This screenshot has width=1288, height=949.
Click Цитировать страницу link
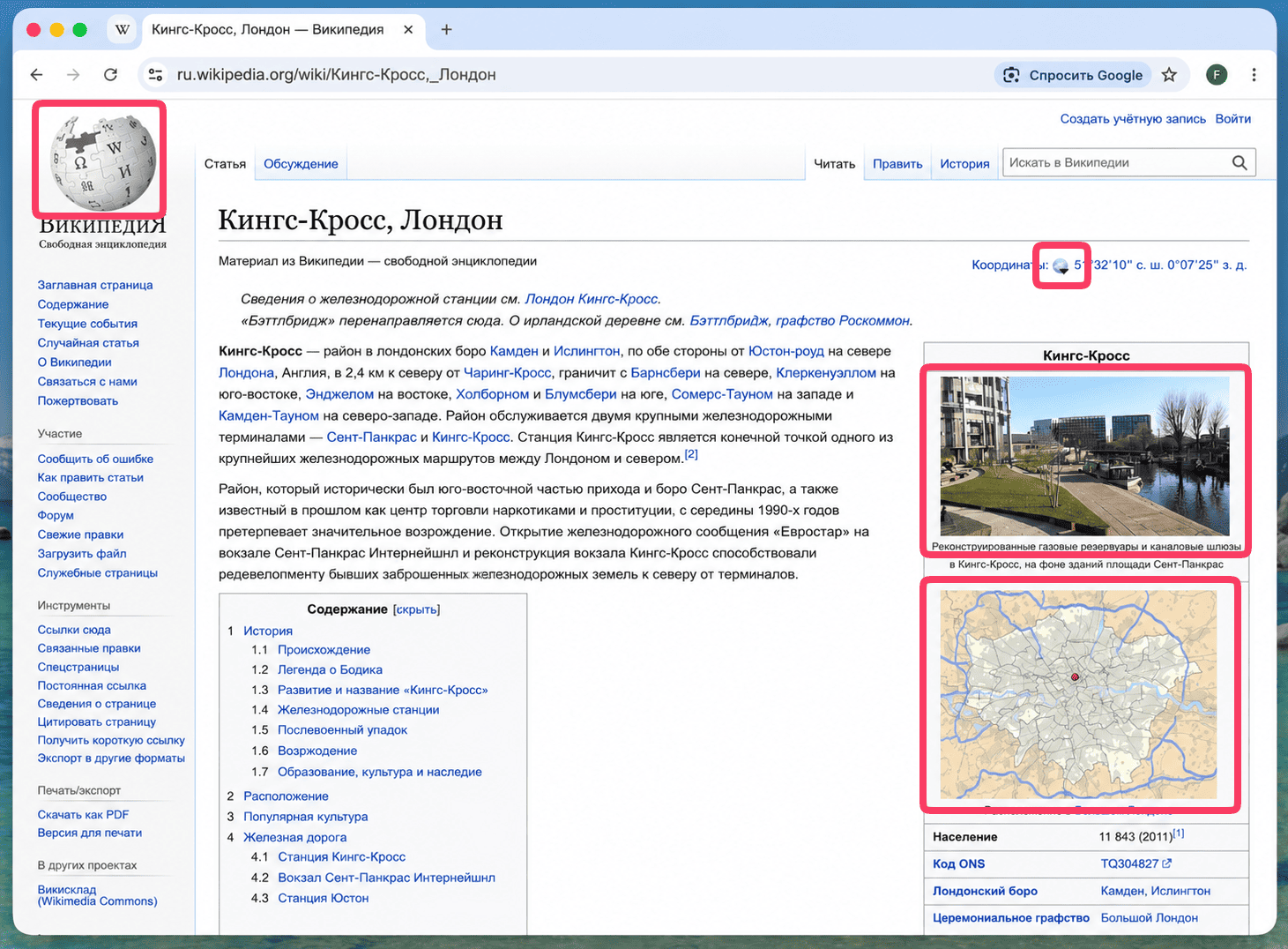[x=97, y=721]
